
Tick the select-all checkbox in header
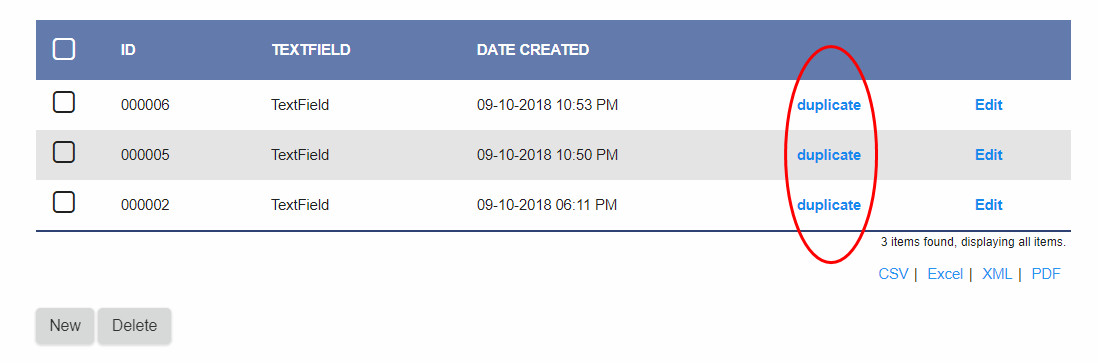64,50
